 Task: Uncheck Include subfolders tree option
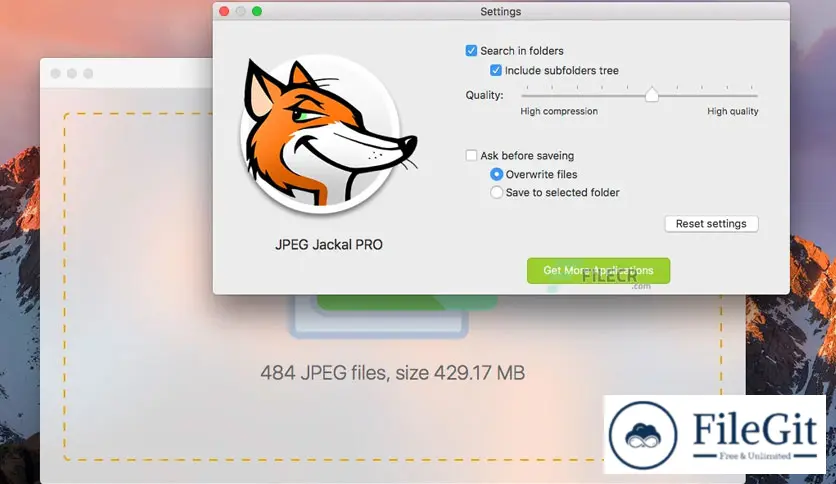496,70
